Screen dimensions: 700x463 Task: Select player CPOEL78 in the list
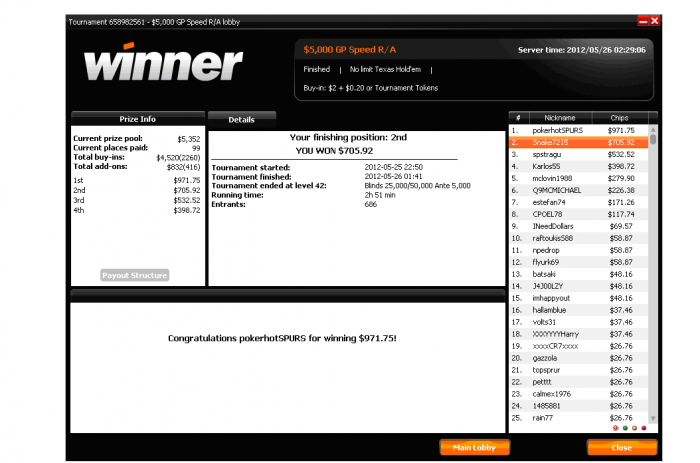pyautogui.click(x=579, y=214)
